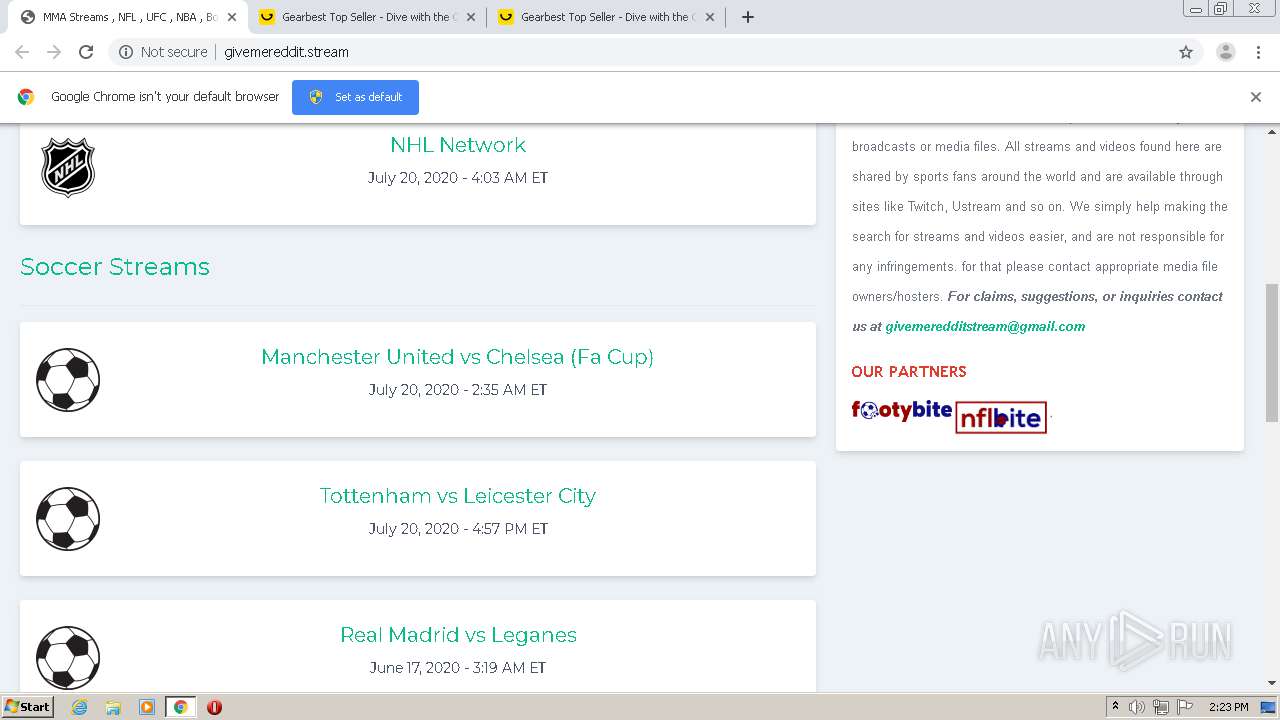Dismiss the default browser notification bar
The height and width of the screenshot is (720, 1280).
[1256, 97]
